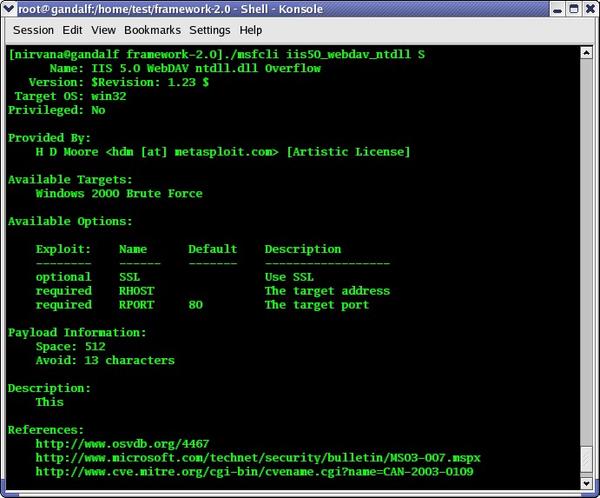
Task: Expand the Bookmarks menu
Action: click(153, 30)
